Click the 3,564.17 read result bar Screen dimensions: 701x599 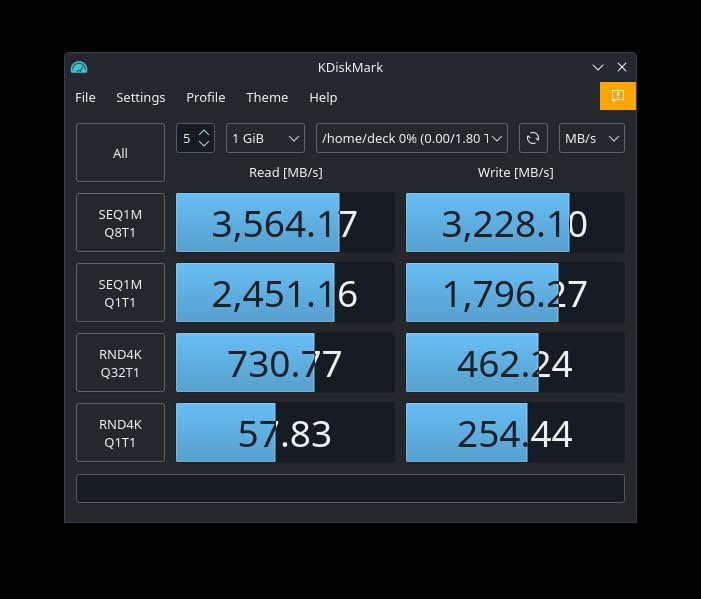coord(285,223)
